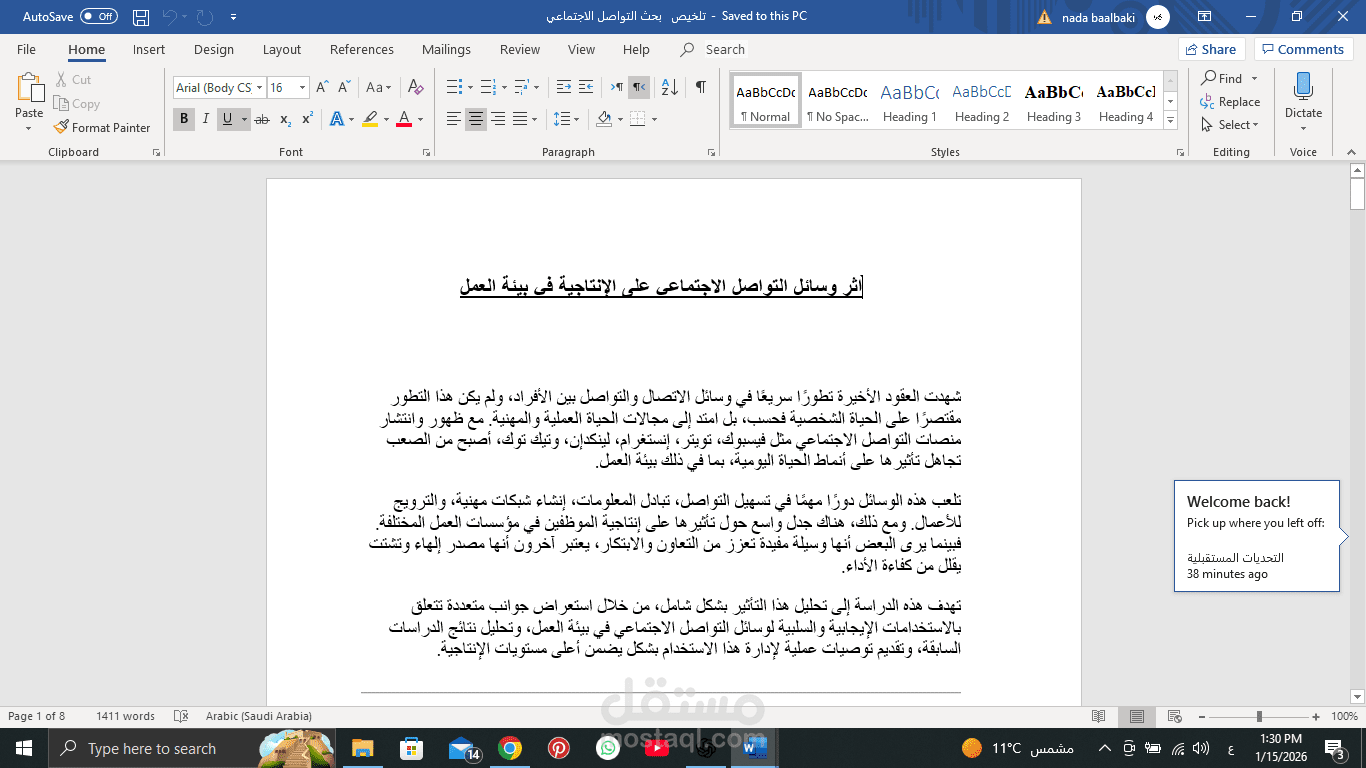Viewport: 1366px width, 768px height.
Task: Apply strikethrough to text
Action: (262, 119)
